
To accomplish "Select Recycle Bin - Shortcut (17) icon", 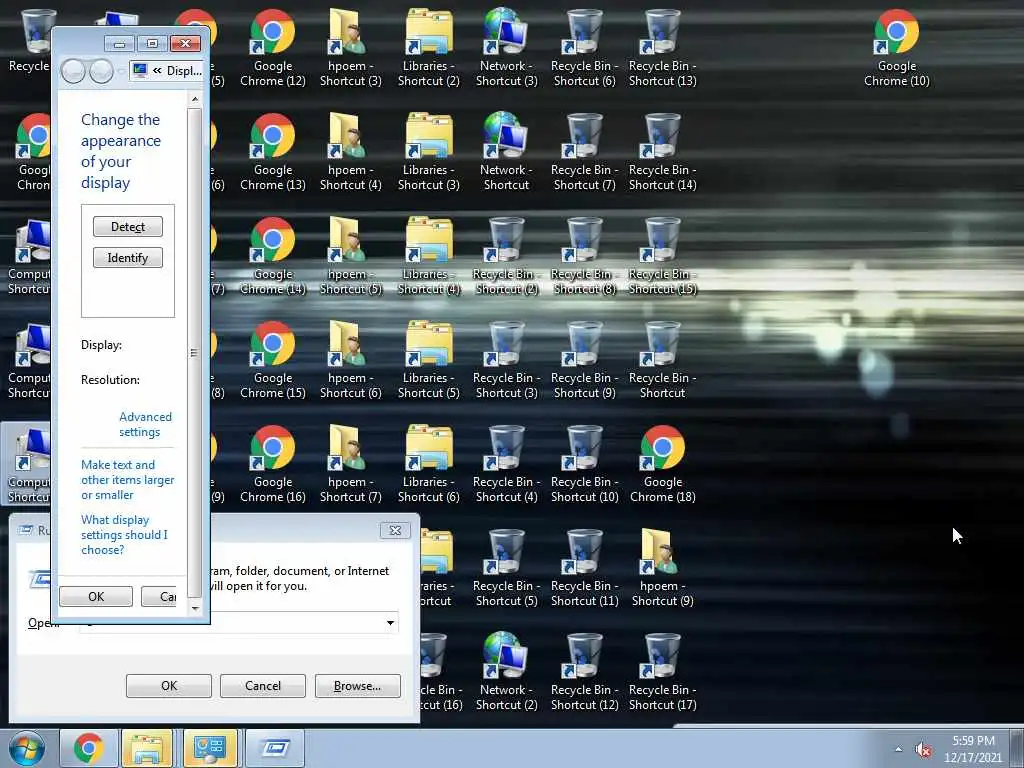I will (662, 672).
